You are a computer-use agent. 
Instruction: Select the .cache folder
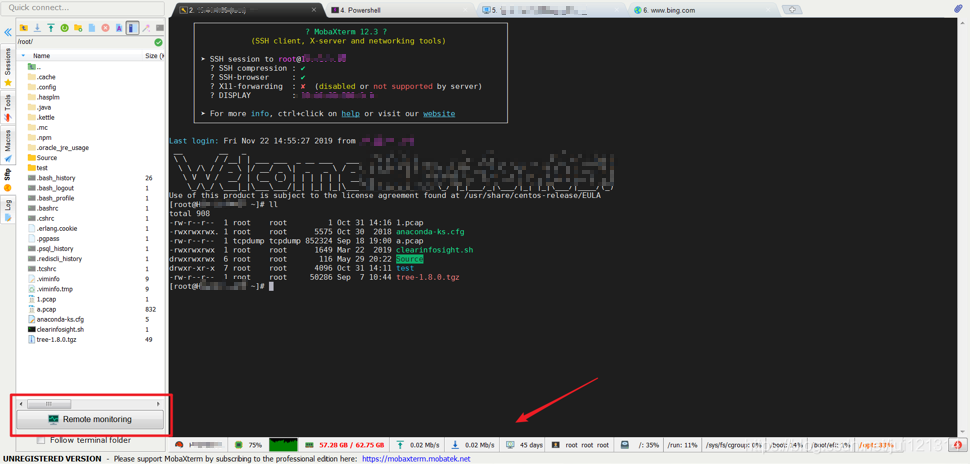[x=42, y=77]
